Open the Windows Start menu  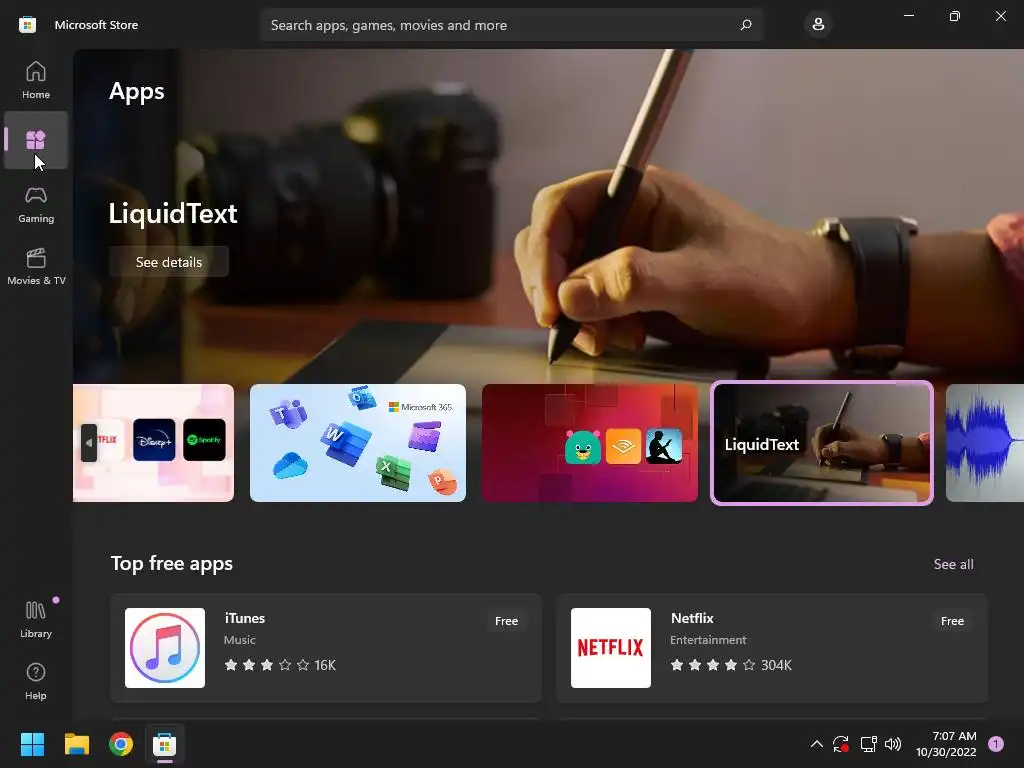[32, 744]
